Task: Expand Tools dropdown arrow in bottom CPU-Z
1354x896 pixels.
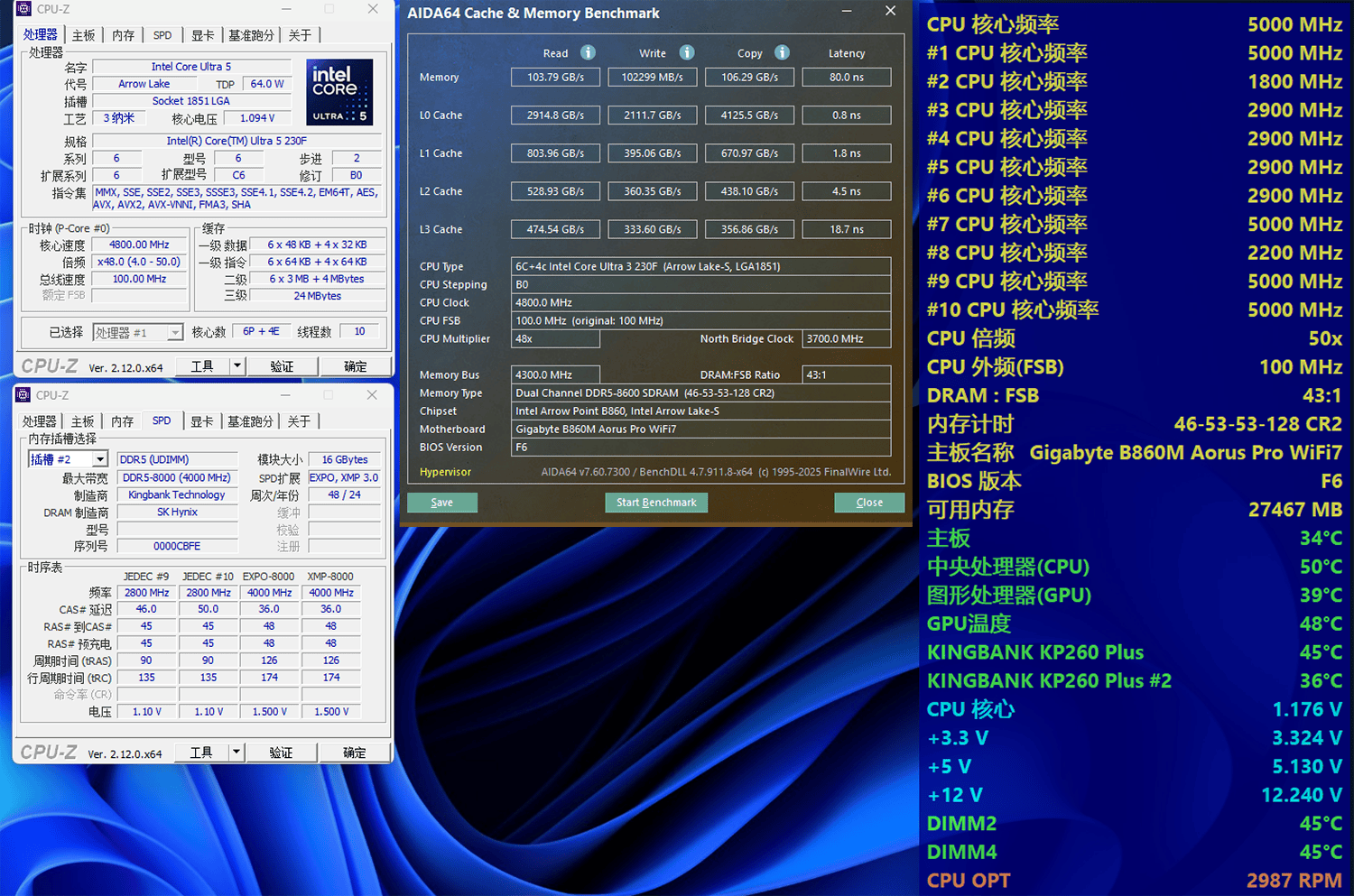Action: click(236, 752)
